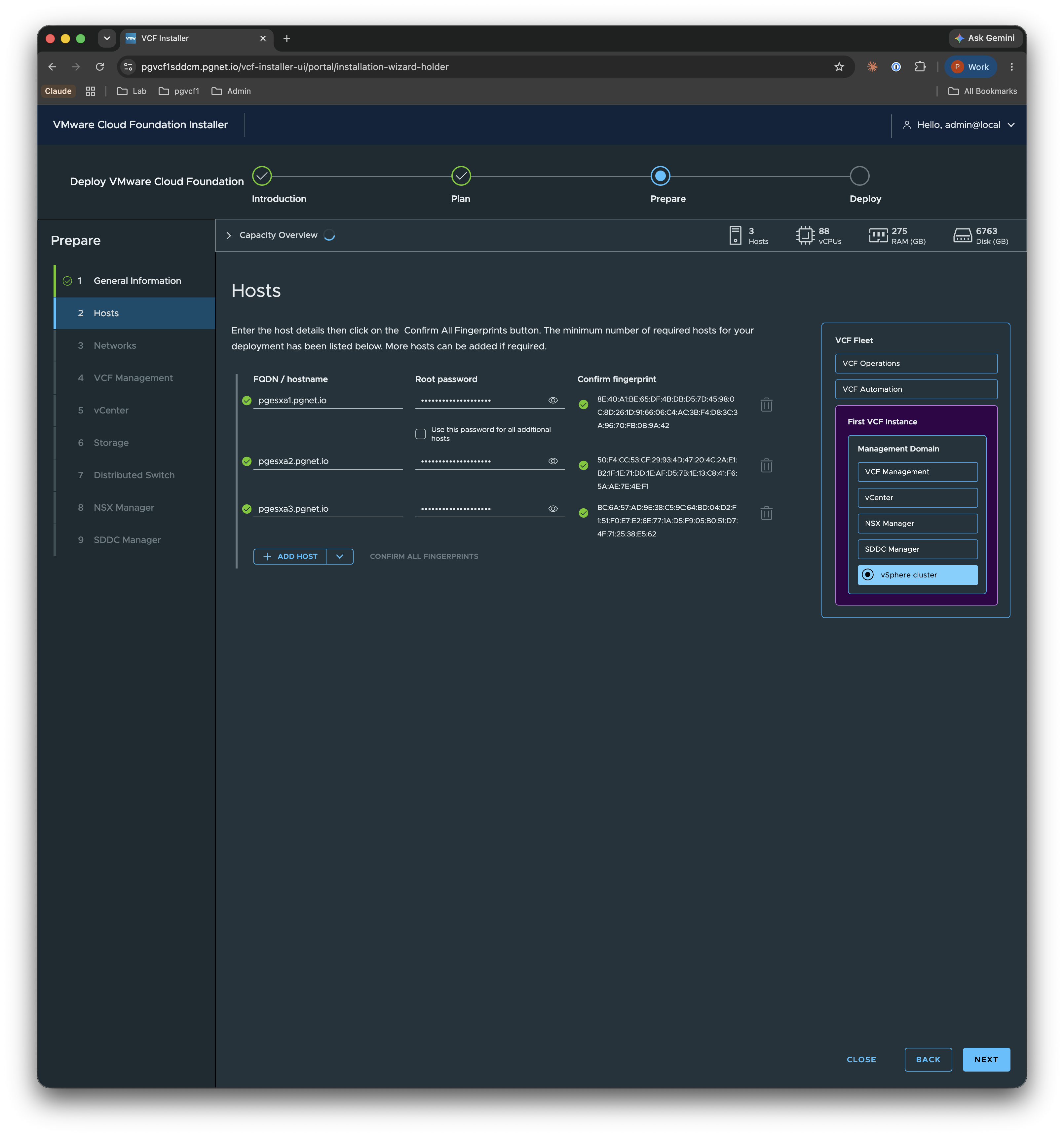Select the vSphere cluster radio button
Image resolution: width=1064 pixels, height=1137 pixels.
tap(867, 575)
